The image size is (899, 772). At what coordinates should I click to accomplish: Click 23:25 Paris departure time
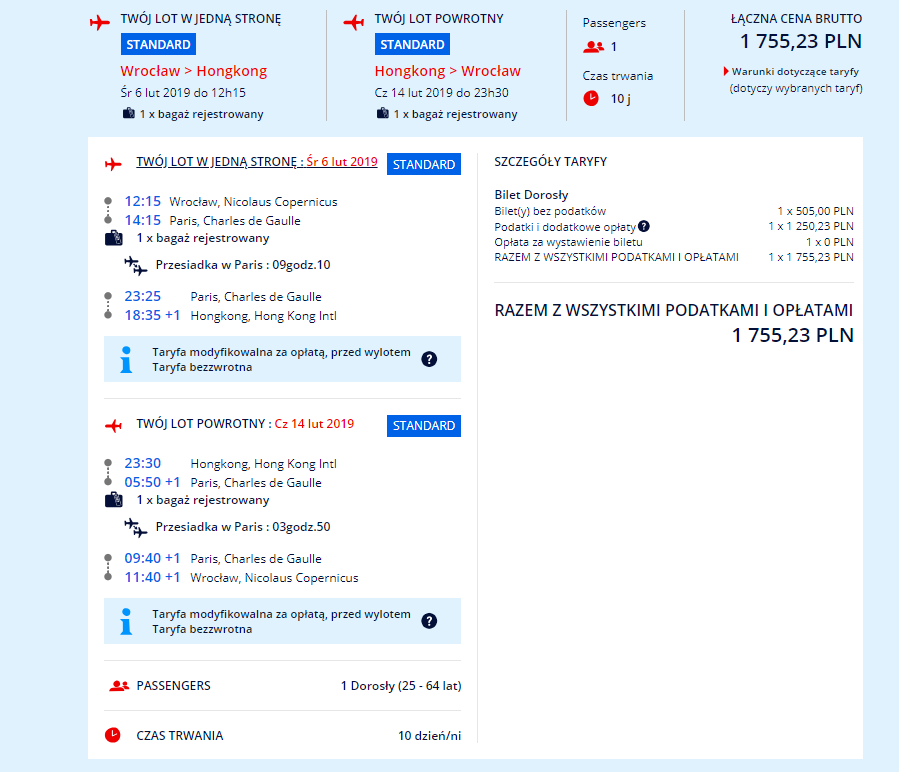click(143, 296)
